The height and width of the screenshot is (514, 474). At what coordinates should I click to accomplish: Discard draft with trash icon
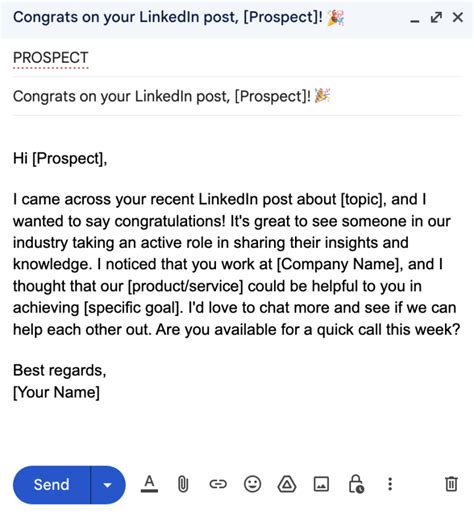coord(451,484)
